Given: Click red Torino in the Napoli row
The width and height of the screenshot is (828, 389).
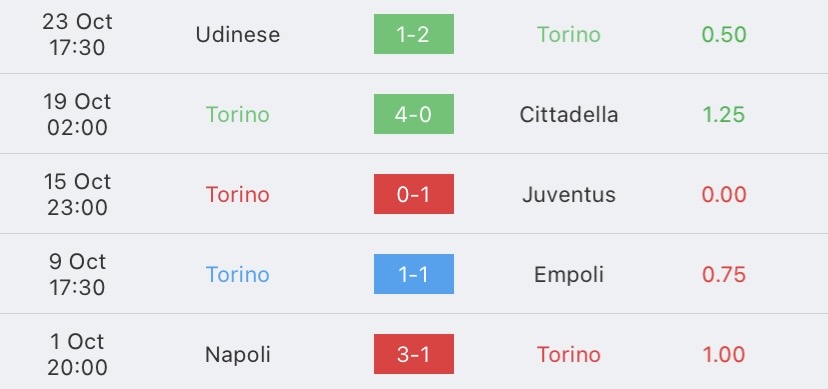Looking at the screenshot, I should (569, 355).
